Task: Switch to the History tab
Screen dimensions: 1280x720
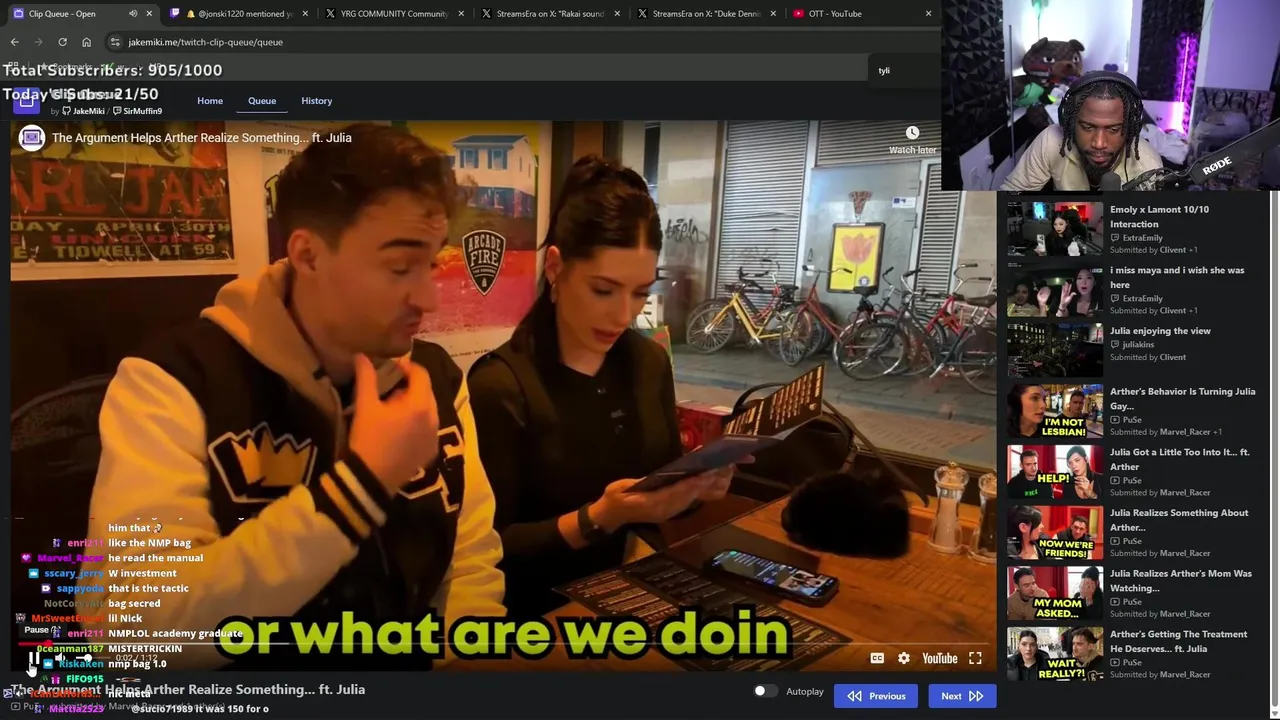Action: [316, 100]
